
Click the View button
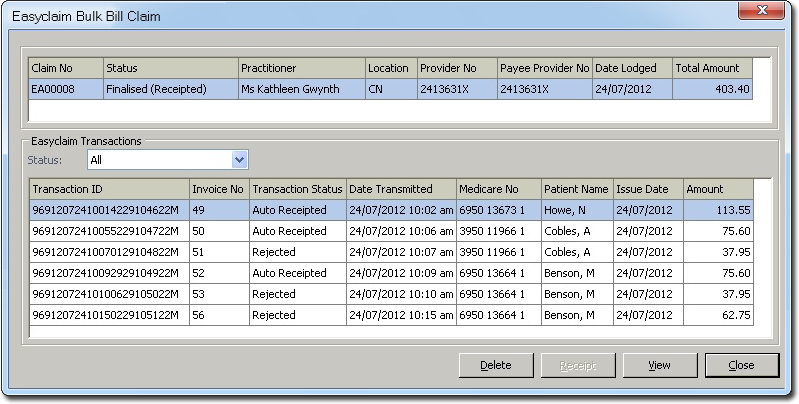click(x=659, y=365)
